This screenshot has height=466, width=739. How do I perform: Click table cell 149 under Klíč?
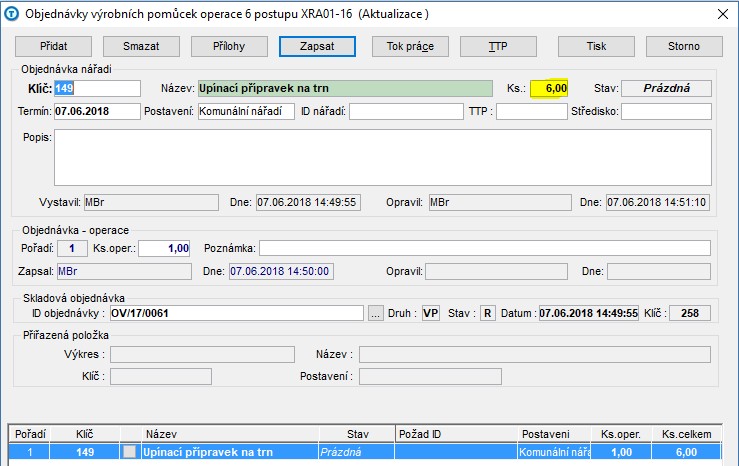[85, 452]
